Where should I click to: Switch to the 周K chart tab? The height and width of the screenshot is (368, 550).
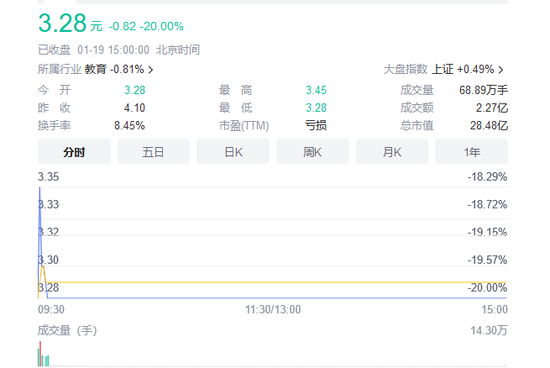pyautogui.click(x=313, y=152)
